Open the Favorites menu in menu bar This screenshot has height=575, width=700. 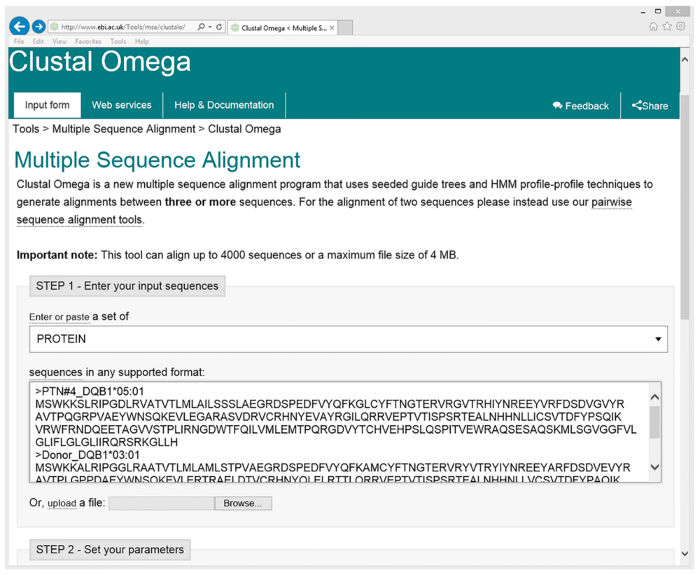point(88,42)
